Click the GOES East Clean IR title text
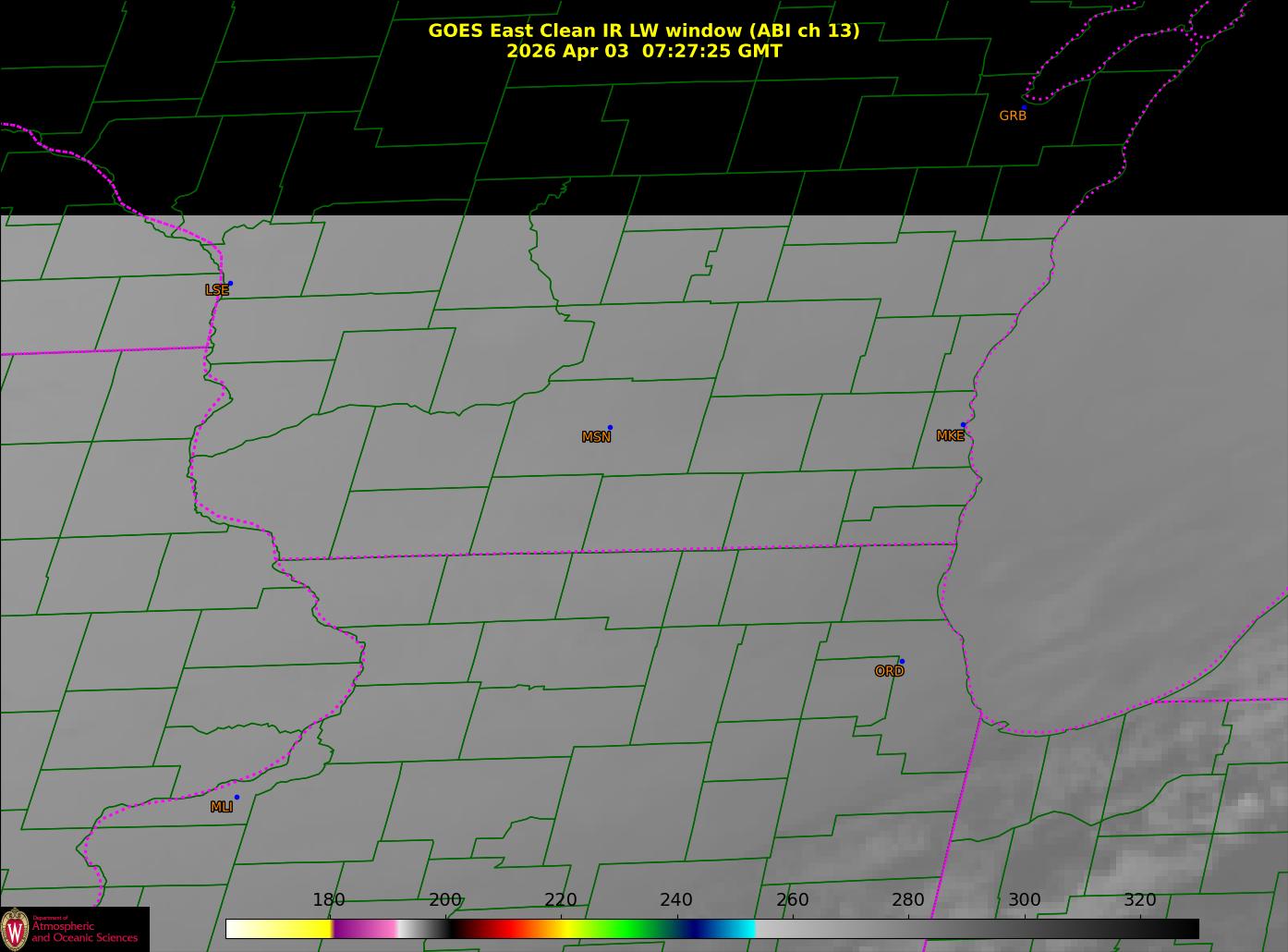The height and width of the screenshot is (952, 1288). click(x=644, y=31)
